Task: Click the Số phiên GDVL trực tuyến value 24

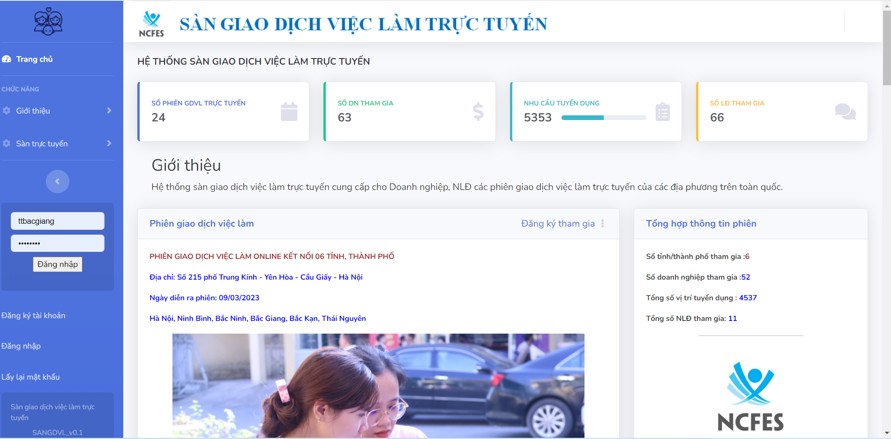Action: 158,118
